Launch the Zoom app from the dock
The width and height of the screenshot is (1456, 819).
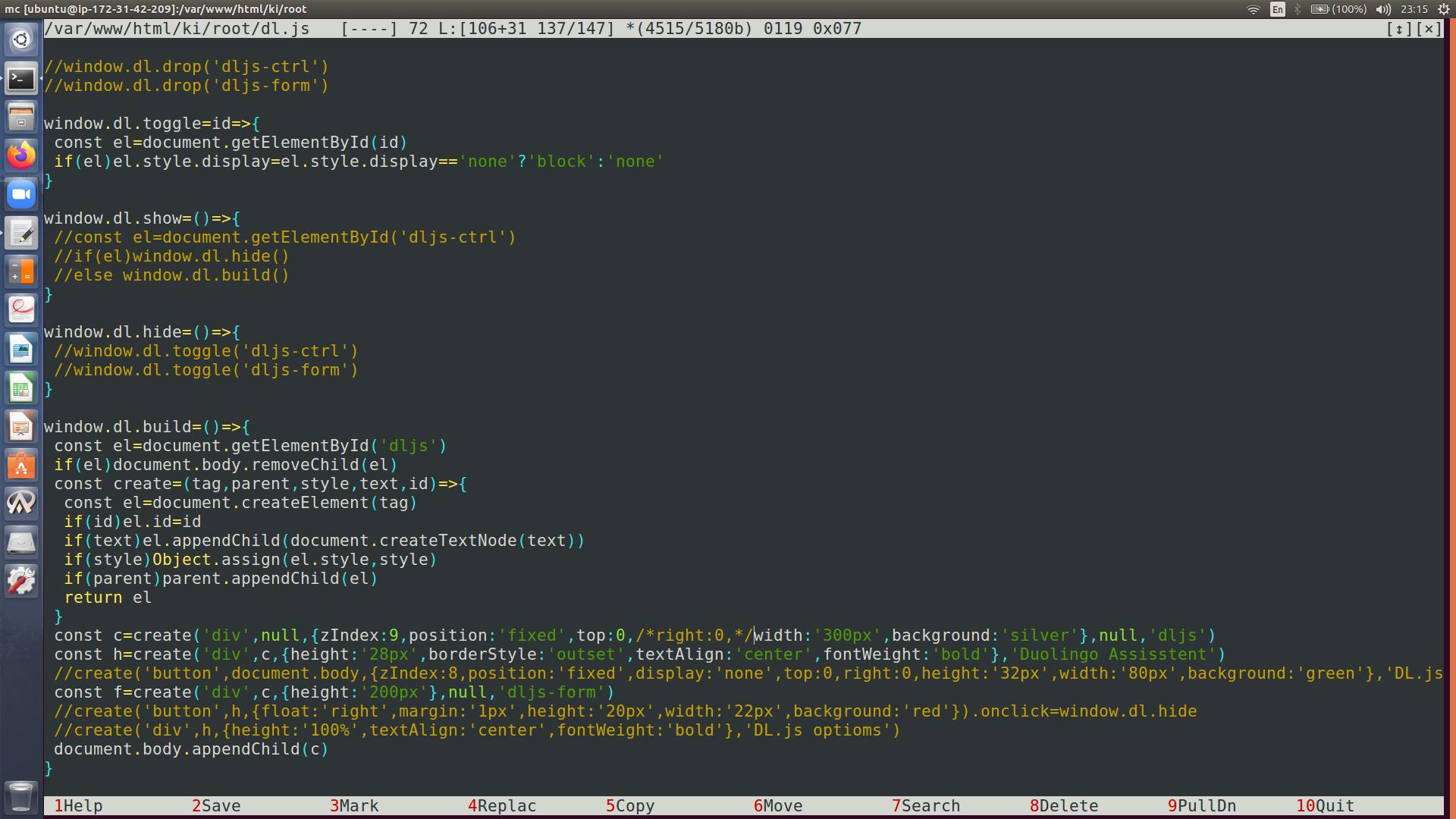(21, 194)
